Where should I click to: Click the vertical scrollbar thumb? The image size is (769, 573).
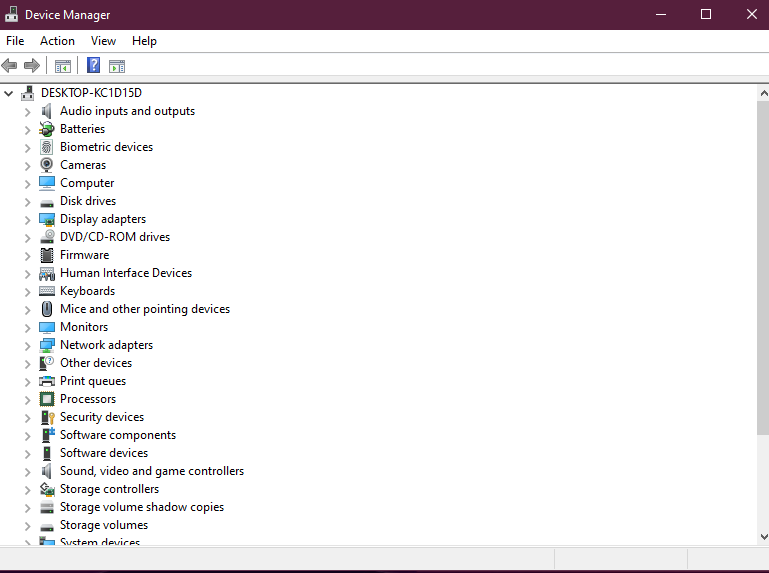(x=763, y=268)
